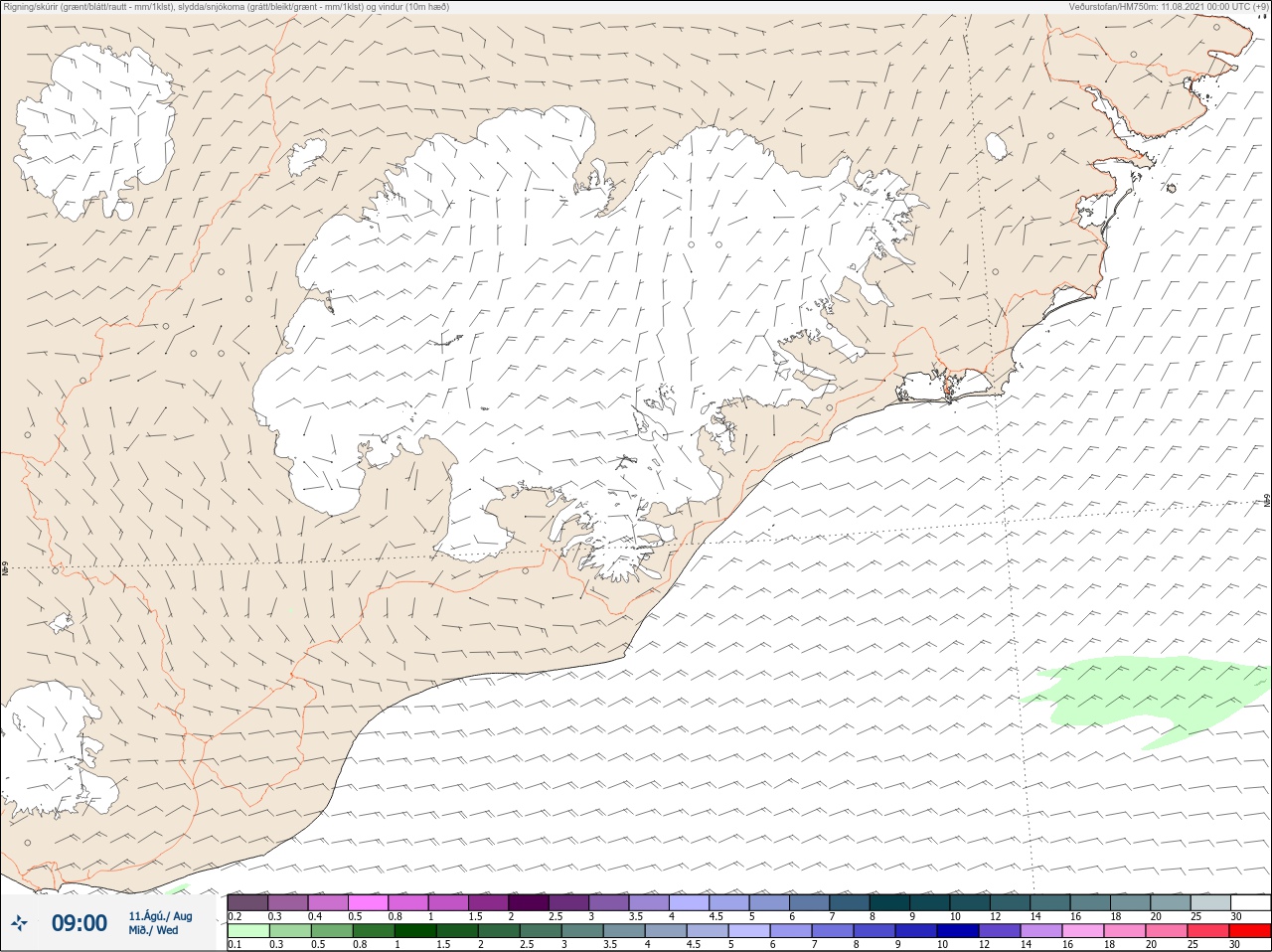Image resolution: width=1272 pixels, height=952 pixels.
Task: Click the '11.Ágú./ Aug' date text
Action: [160, 916]
